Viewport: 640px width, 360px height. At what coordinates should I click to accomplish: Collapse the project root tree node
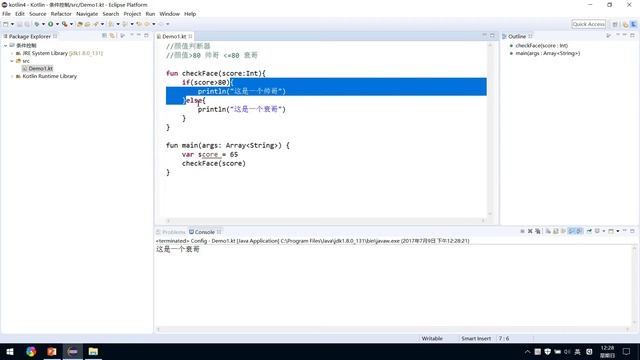pos(6,45)
